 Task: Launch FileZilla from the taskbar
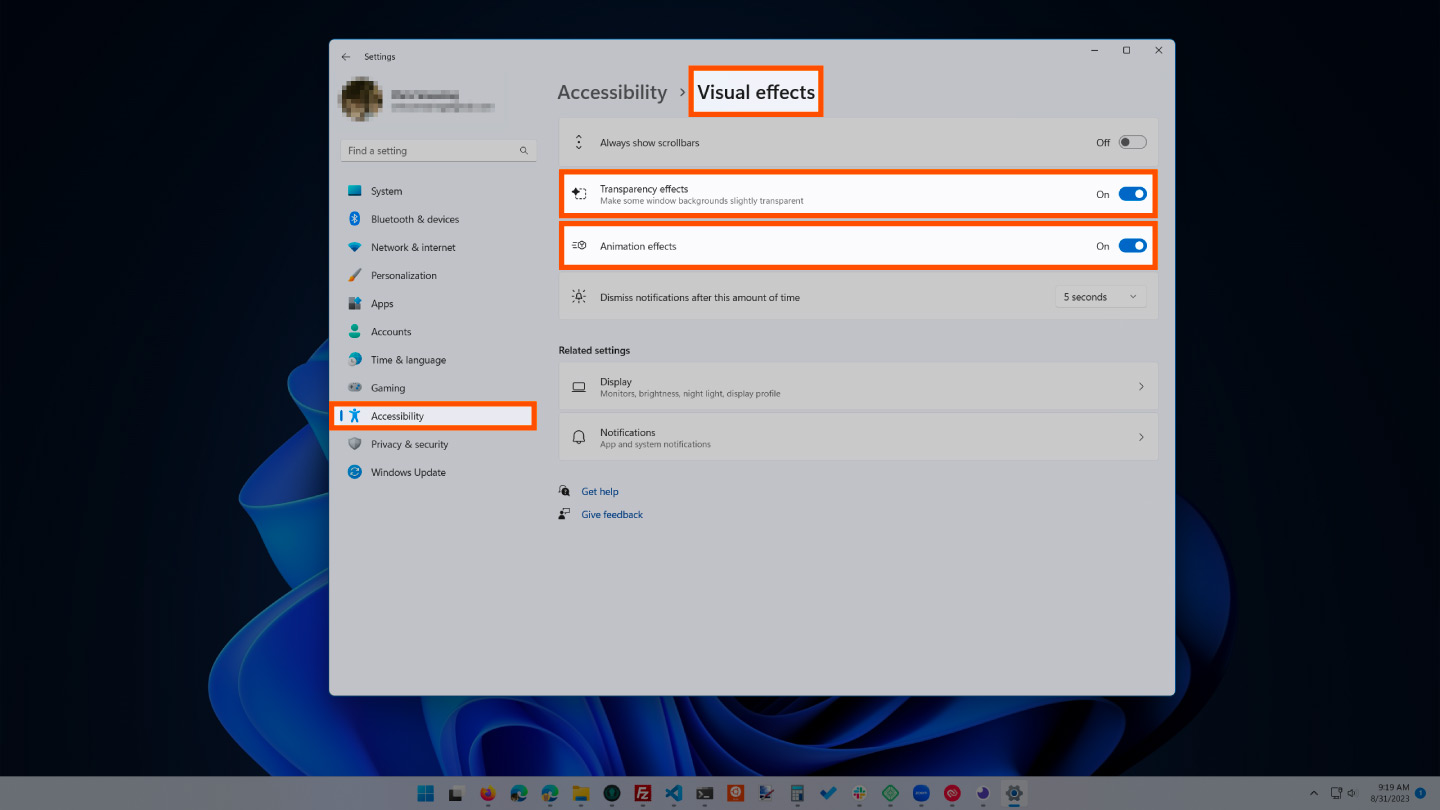pos(643,793)
